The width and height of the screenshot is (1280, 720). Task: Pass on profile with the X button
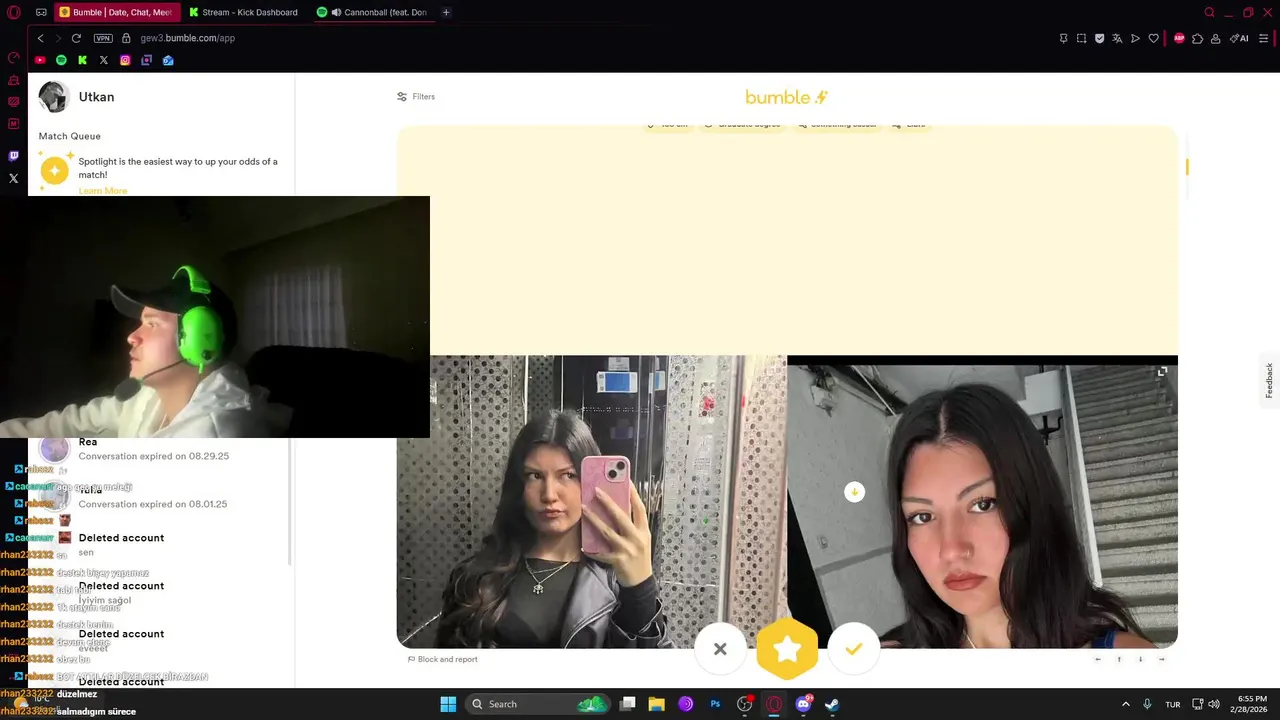(x=720, y=649)
